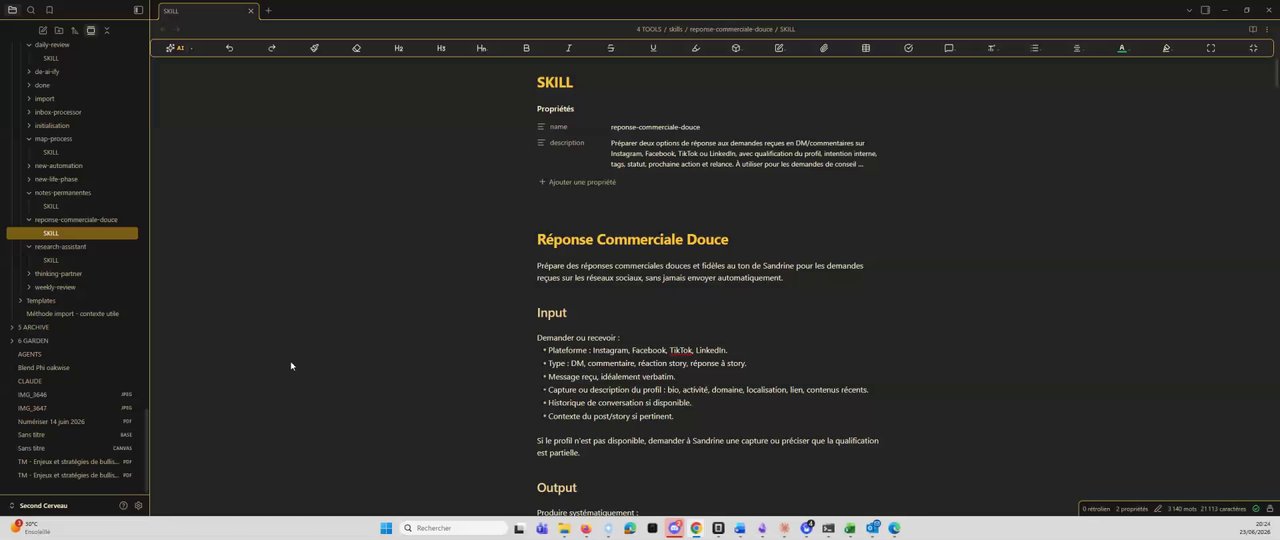Image resolution: width=1280 pixels, height=540 pixels.
Task: Collapse the reponse-commerciale-douce folder
Action: (x=29, y=220)
